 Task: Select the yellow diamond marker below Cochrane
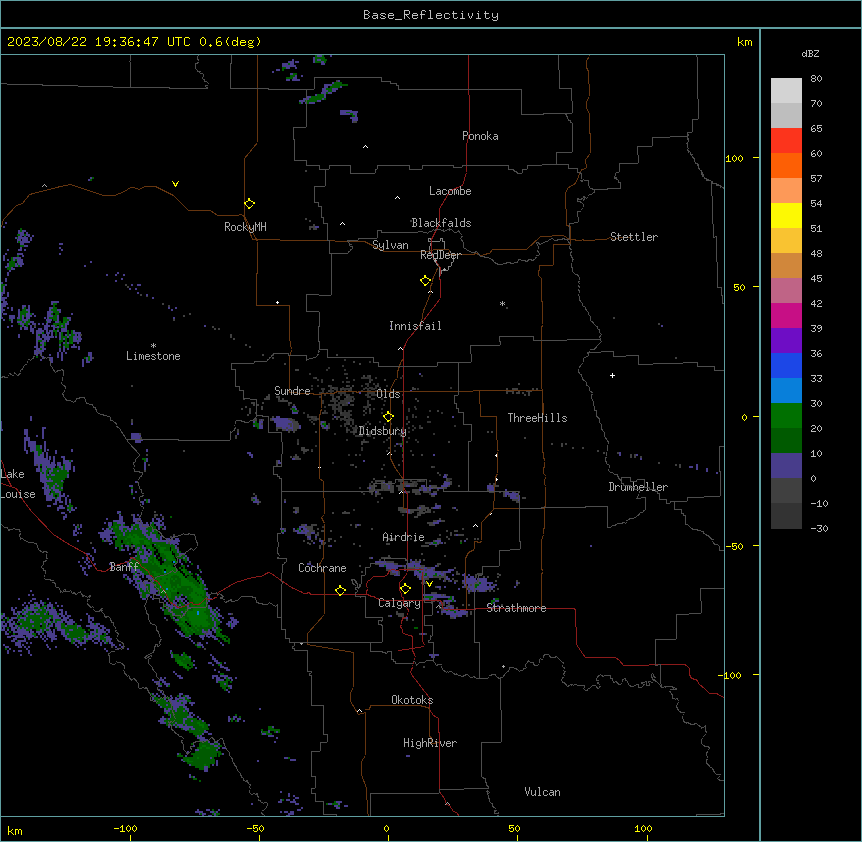pos(340,590)
